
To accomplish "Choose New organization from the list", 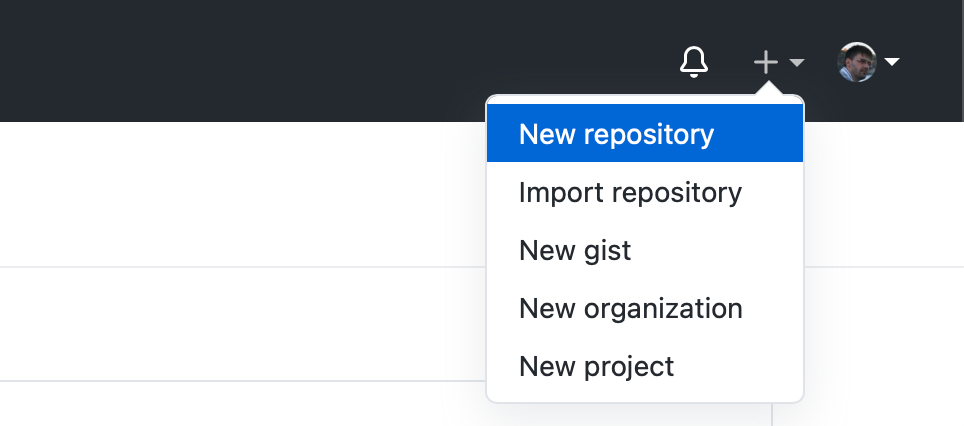I will (x=645, y=308).
